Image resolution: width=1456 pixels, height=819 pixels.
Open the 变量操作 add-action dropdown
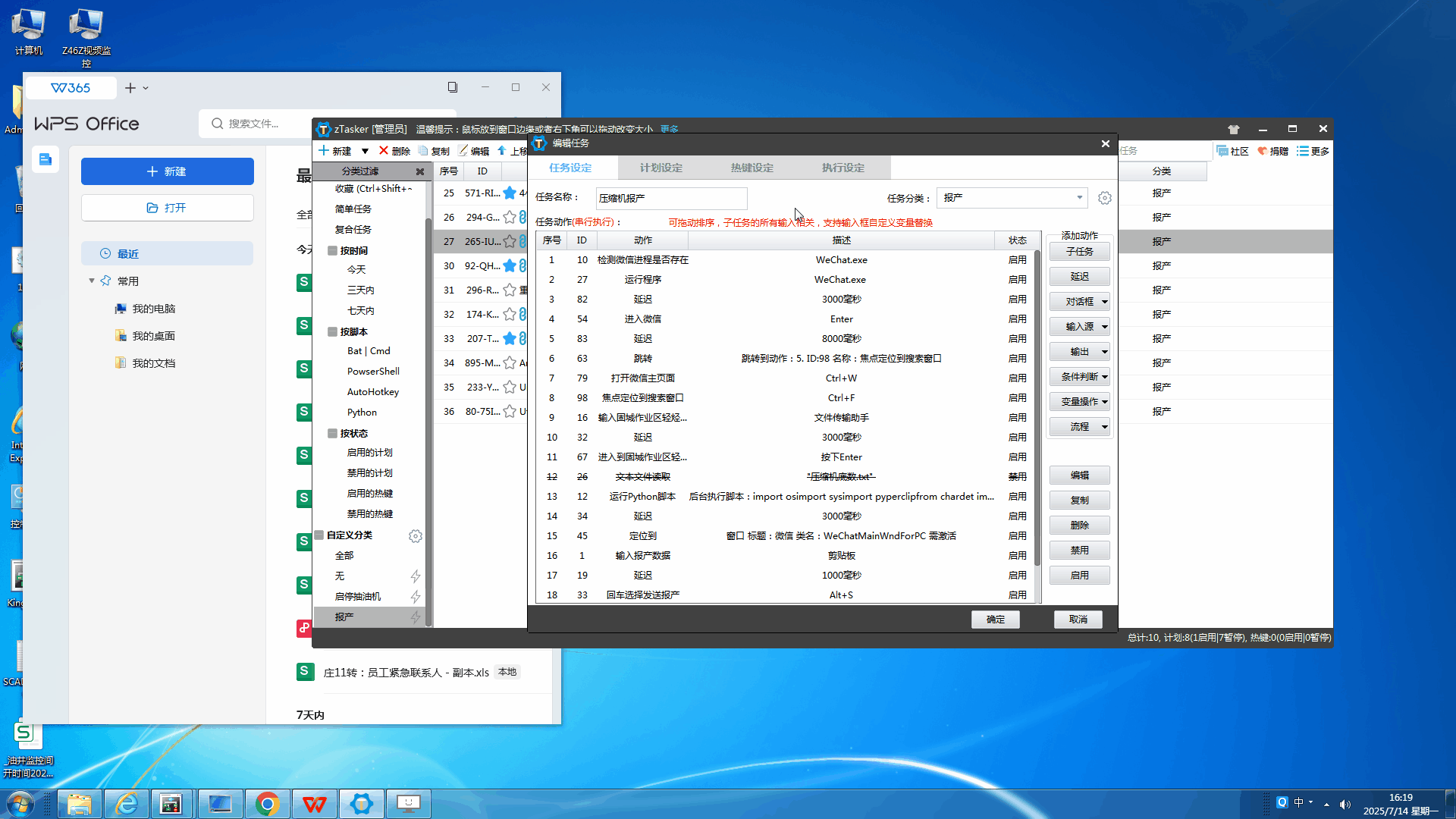[1080, 402]
